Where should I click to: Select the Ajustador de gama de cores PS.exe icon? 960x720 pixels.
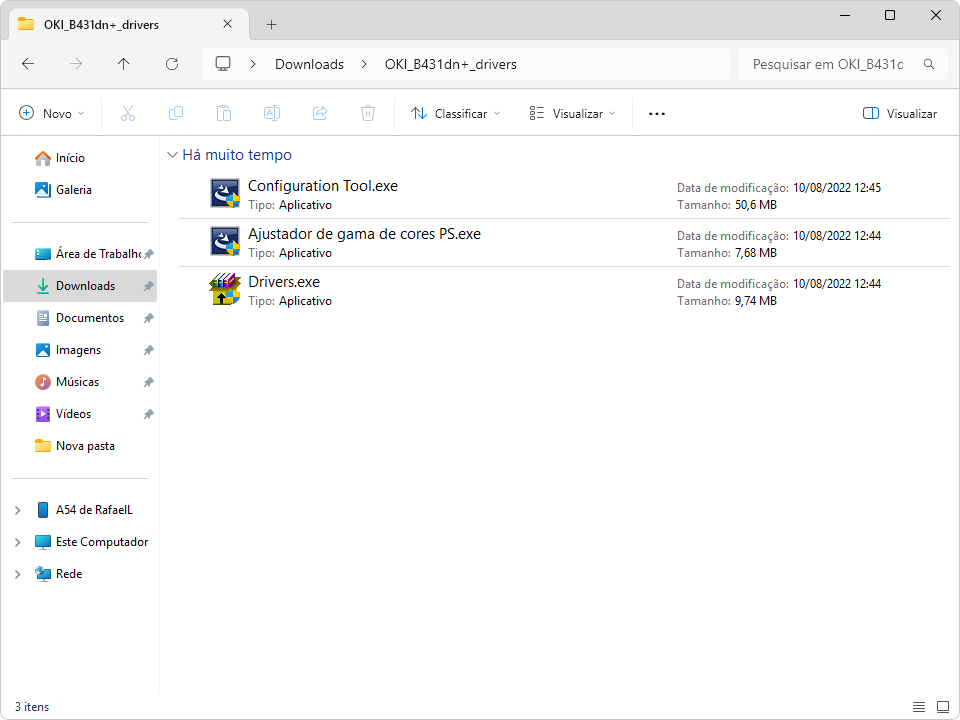(225, 241)
